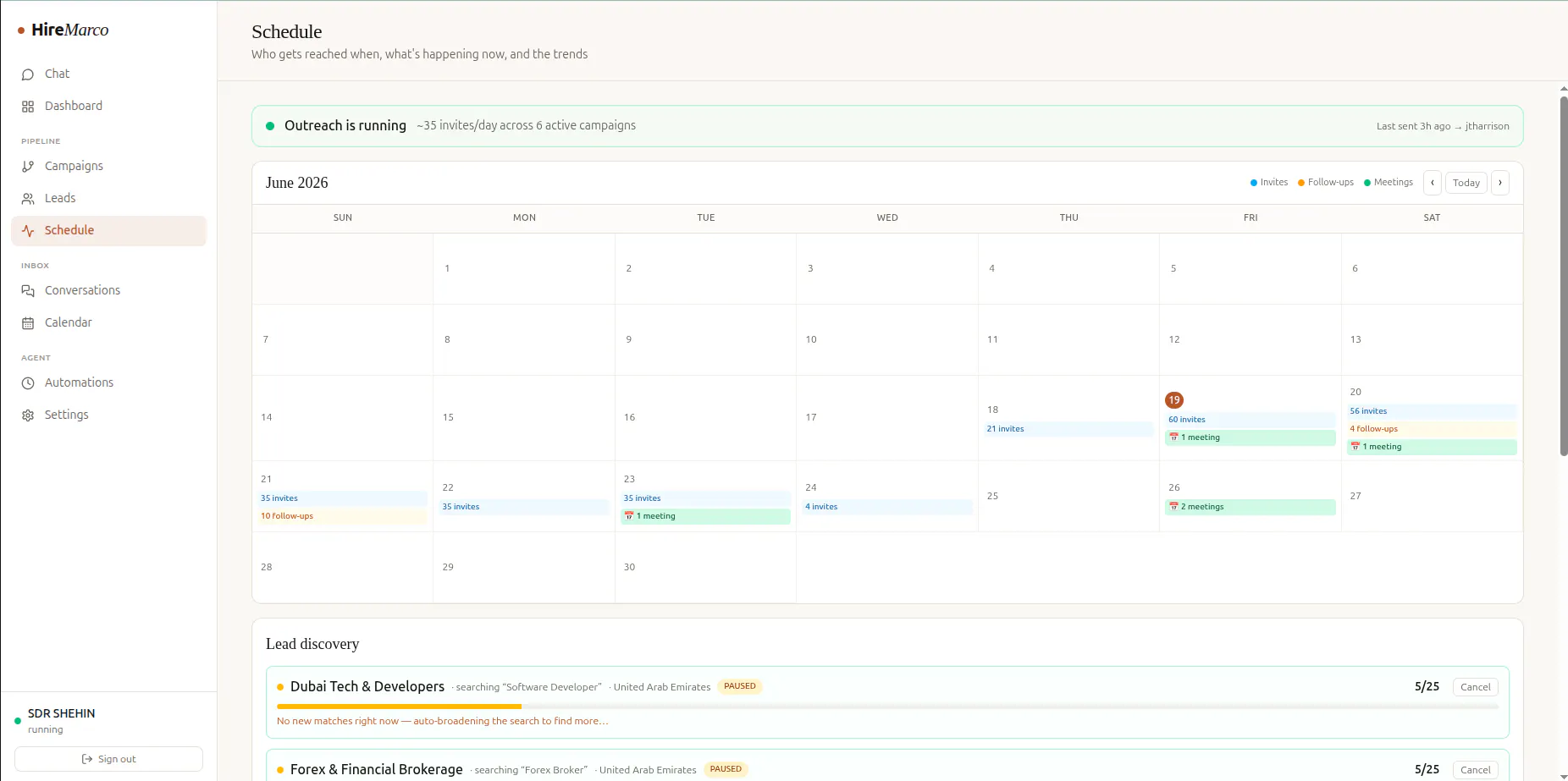Viewport: 1568px width, 781px height.
Task: Open the Leads page
Action: point(108,199)
